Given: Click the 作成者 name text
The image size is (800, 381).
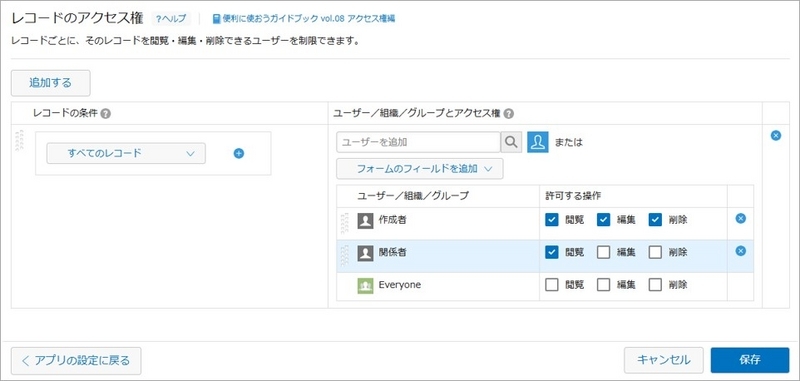Looking at the screenshot, I should (x=393, y=220).
